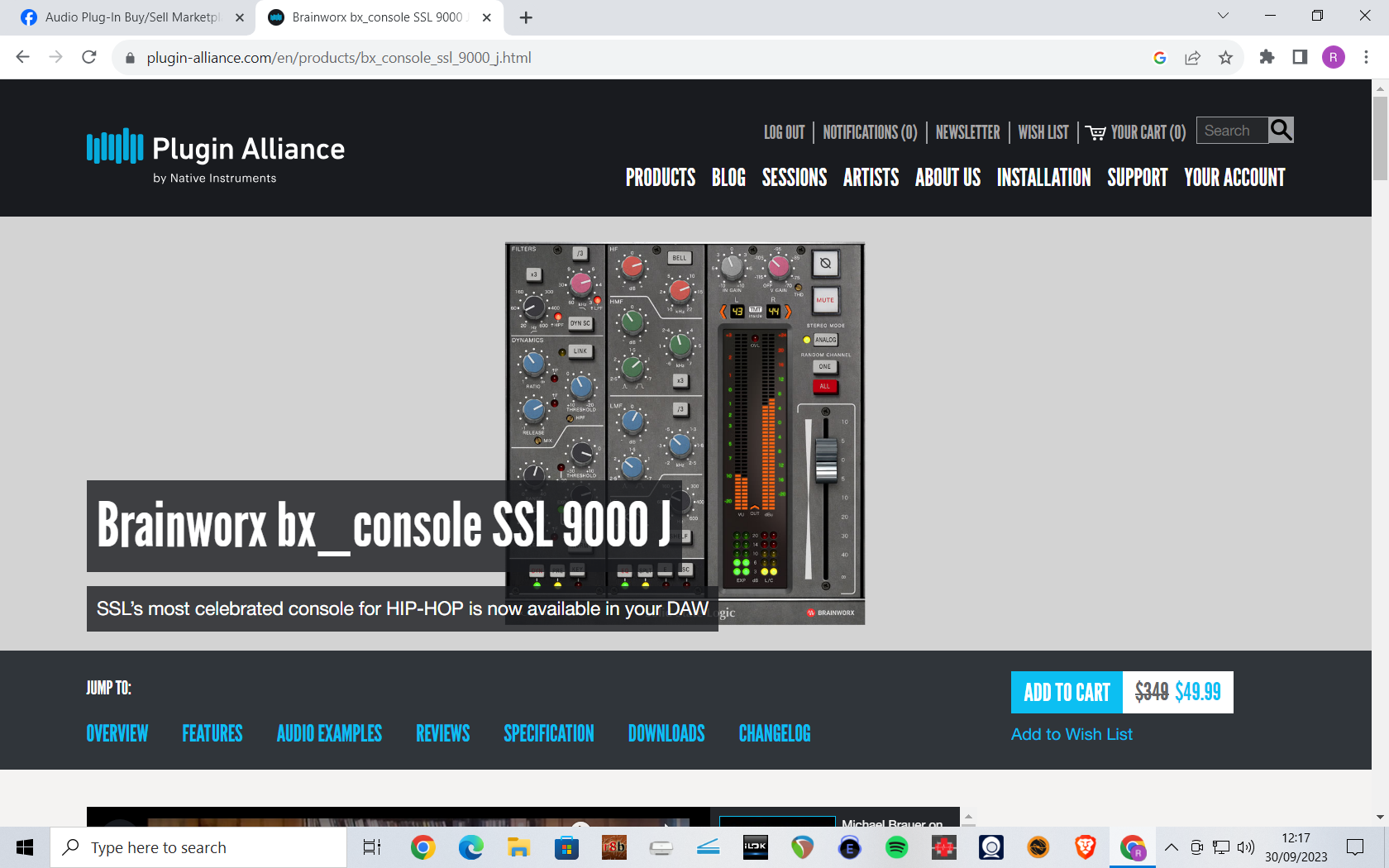This screenshot has width=1389, height=868.
Task: Open Chrome three-dot menu
Action: point(1366,57)
